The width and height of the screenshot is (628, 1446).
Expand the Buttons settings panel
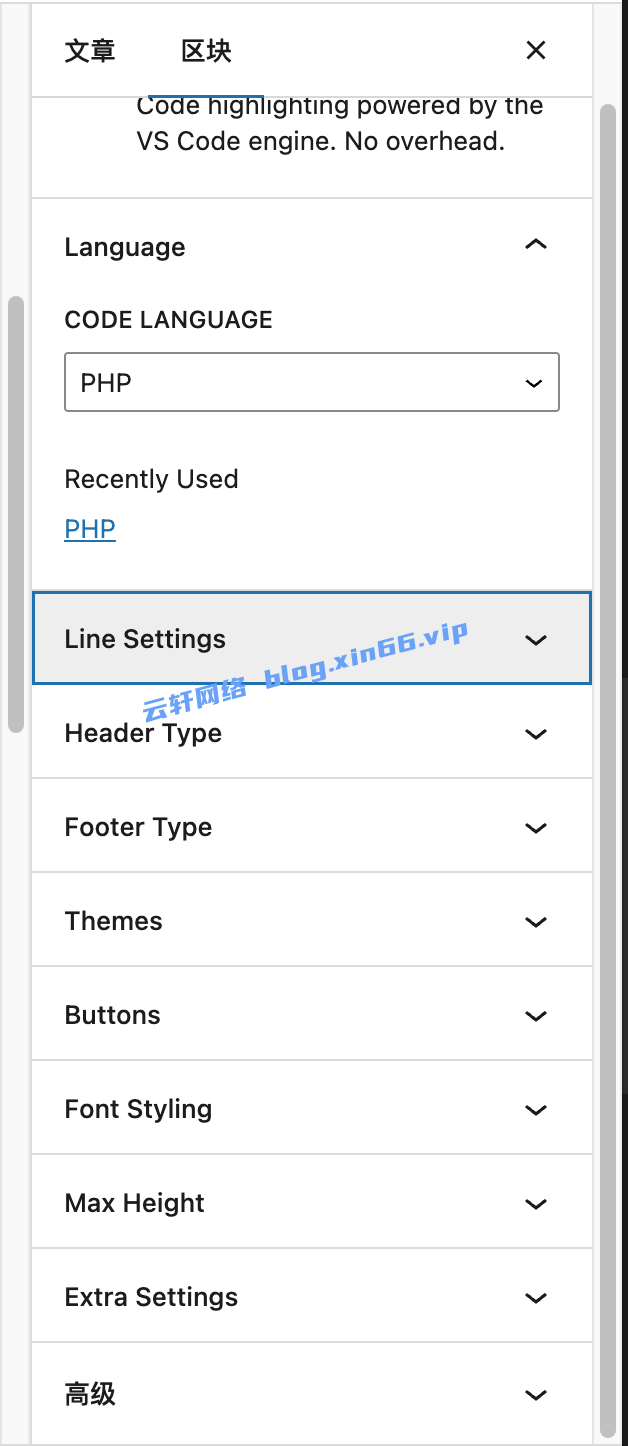click(x=312, y=1015)
